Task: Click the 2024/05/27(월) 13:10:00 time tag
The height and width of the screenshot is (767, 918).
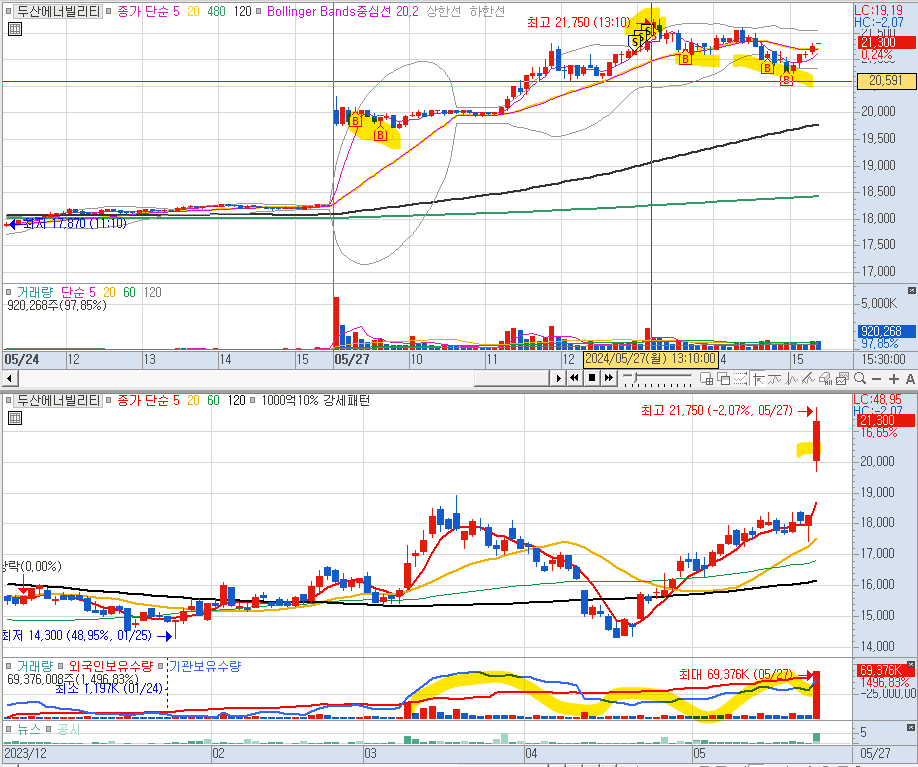Action: click(x=650, y=359)
